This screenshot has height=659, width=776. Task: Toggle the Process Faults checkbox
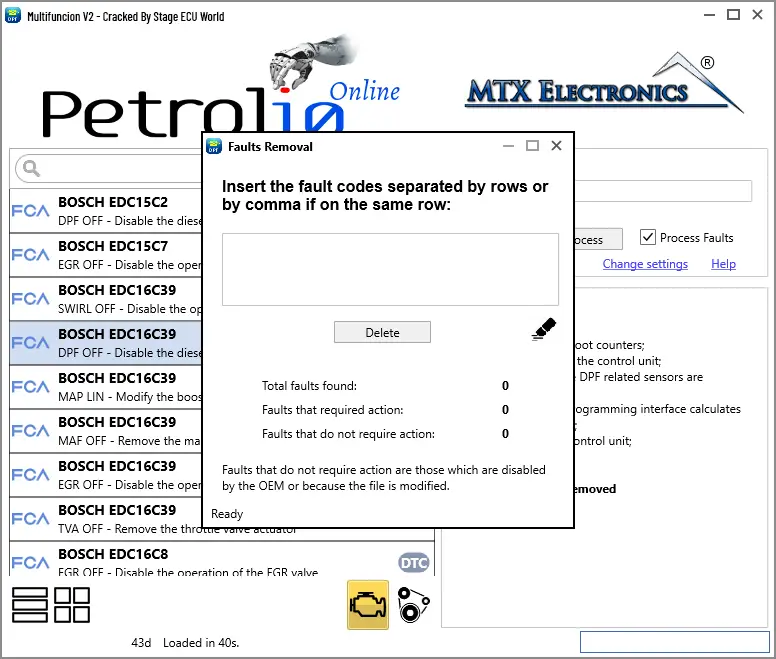pos(648,237)
